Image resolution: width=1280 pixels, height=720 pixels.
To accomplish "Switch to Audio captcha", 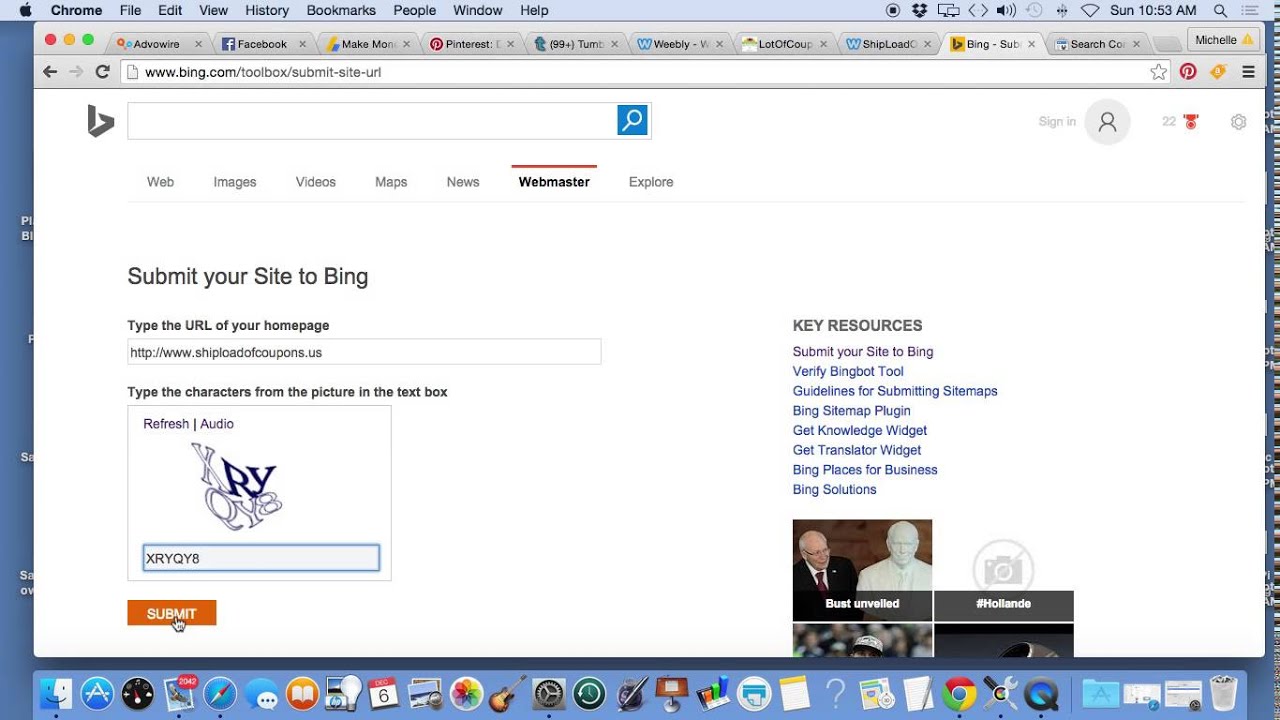I will [217, 424].
